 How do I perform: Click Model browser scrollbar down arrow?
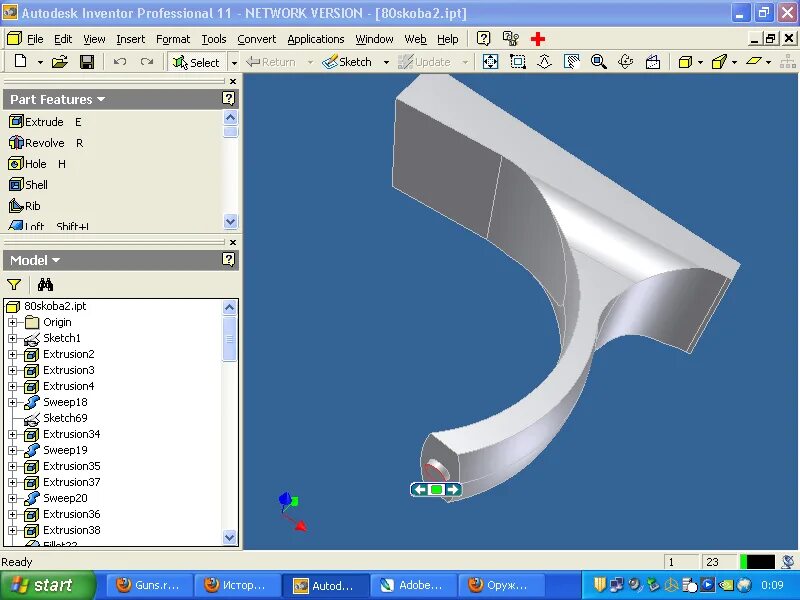230,537
